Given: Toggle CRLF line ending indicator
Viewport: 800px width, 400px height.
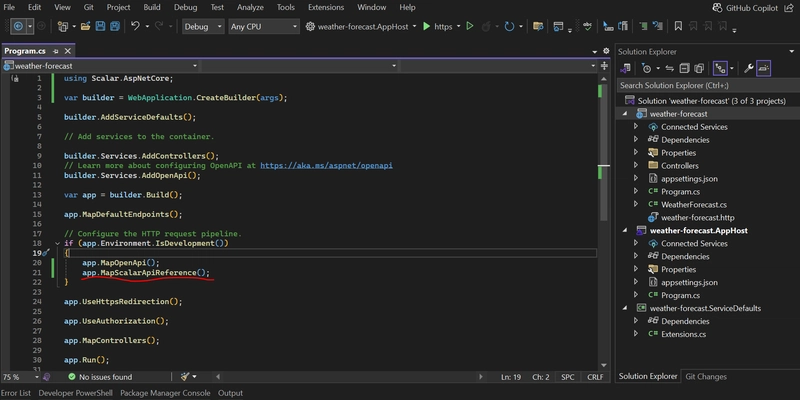Looking at the screenshot, I should (x=595, y=377).
